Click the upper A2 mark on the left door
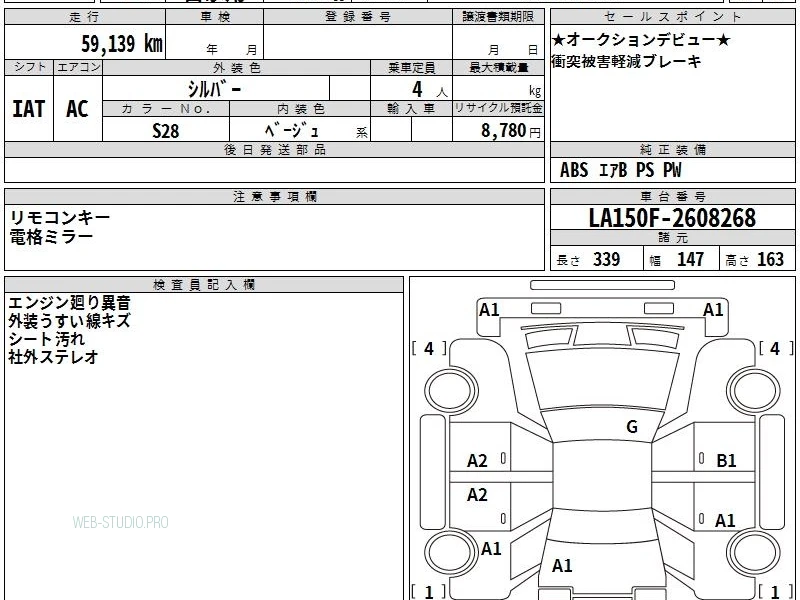This screenshot has height=600, width=800. pos(478,461)
